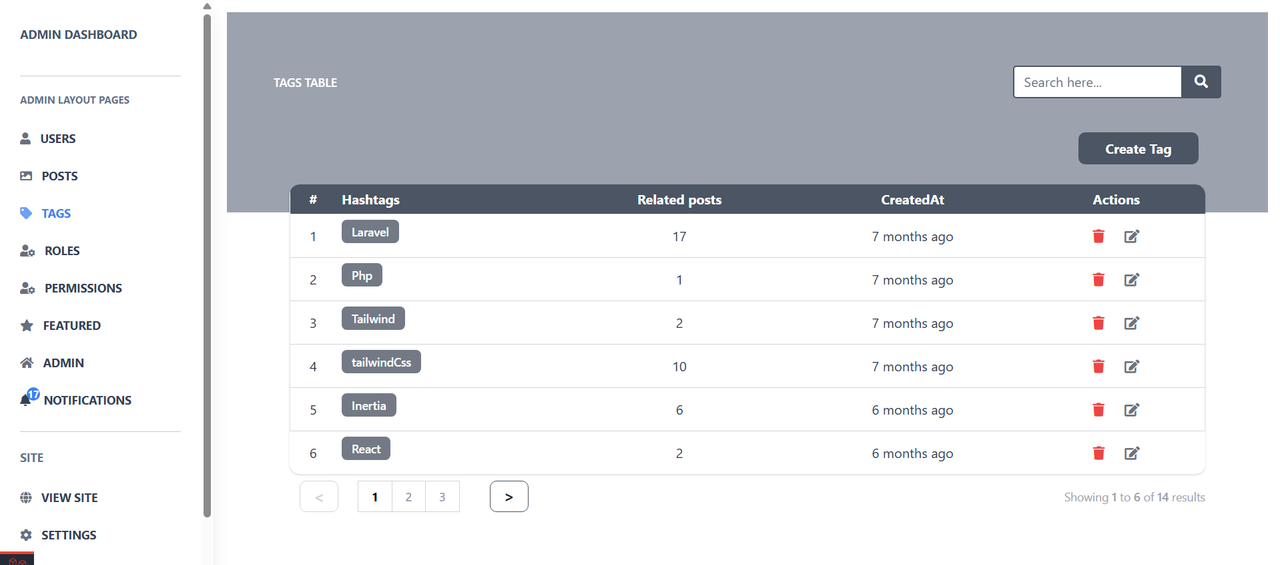
Task: Click the Posts image icon in sidebar
Action: point(27,176)
